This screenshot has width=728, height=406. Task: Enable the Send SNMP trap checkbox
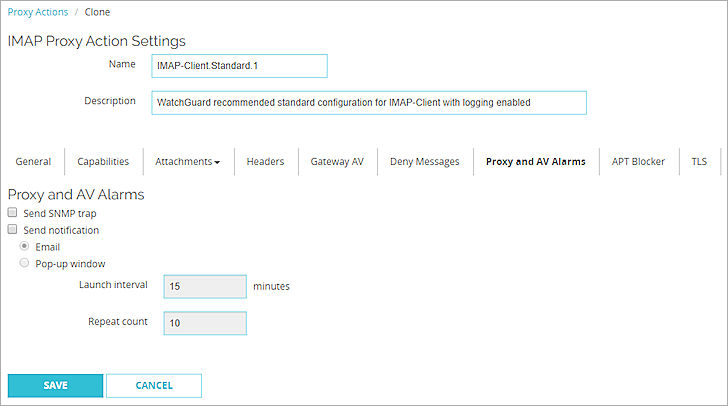[x=13, y=214]
